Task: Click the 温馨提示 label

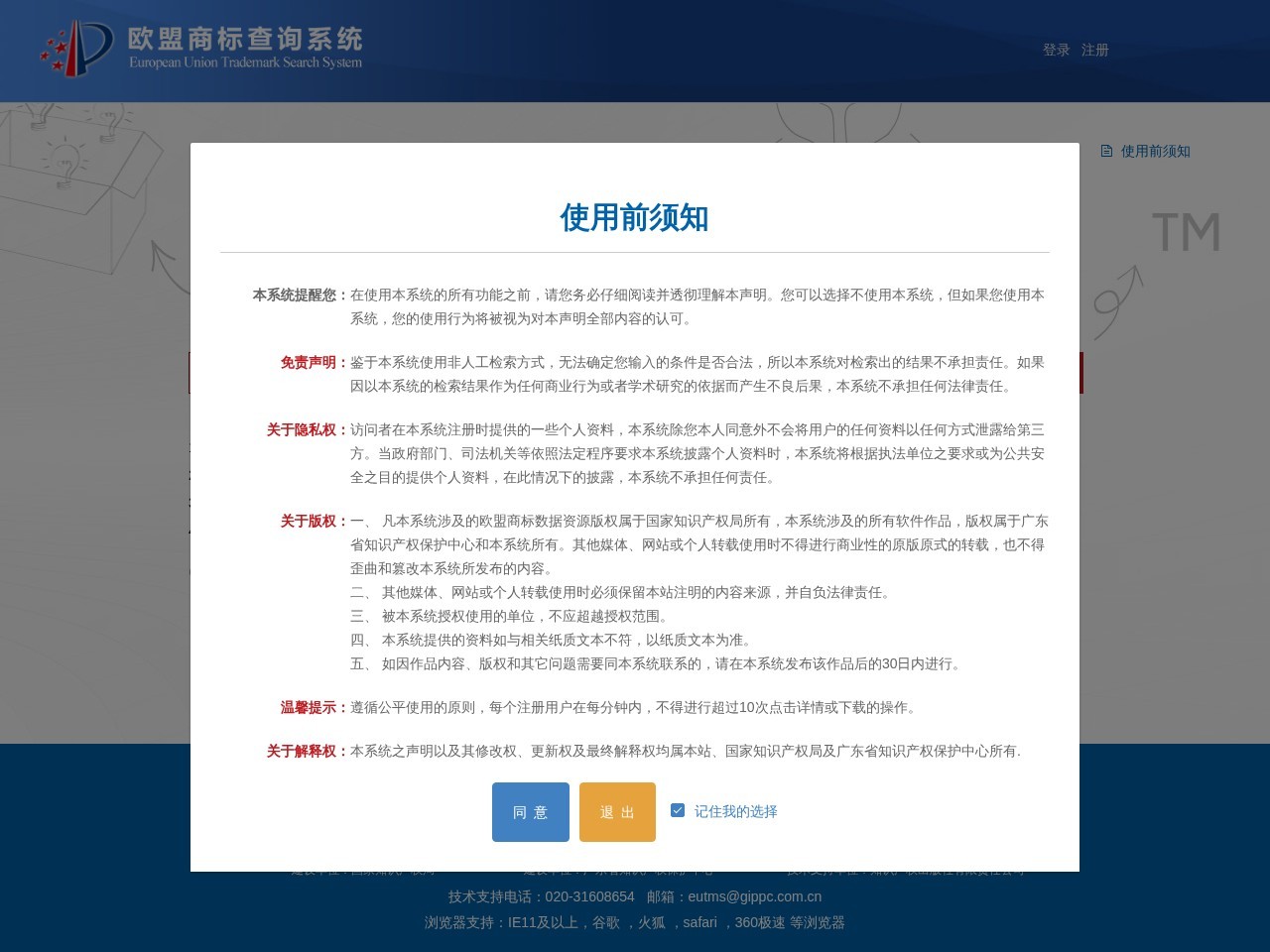Action: click(x=315, y=707)
